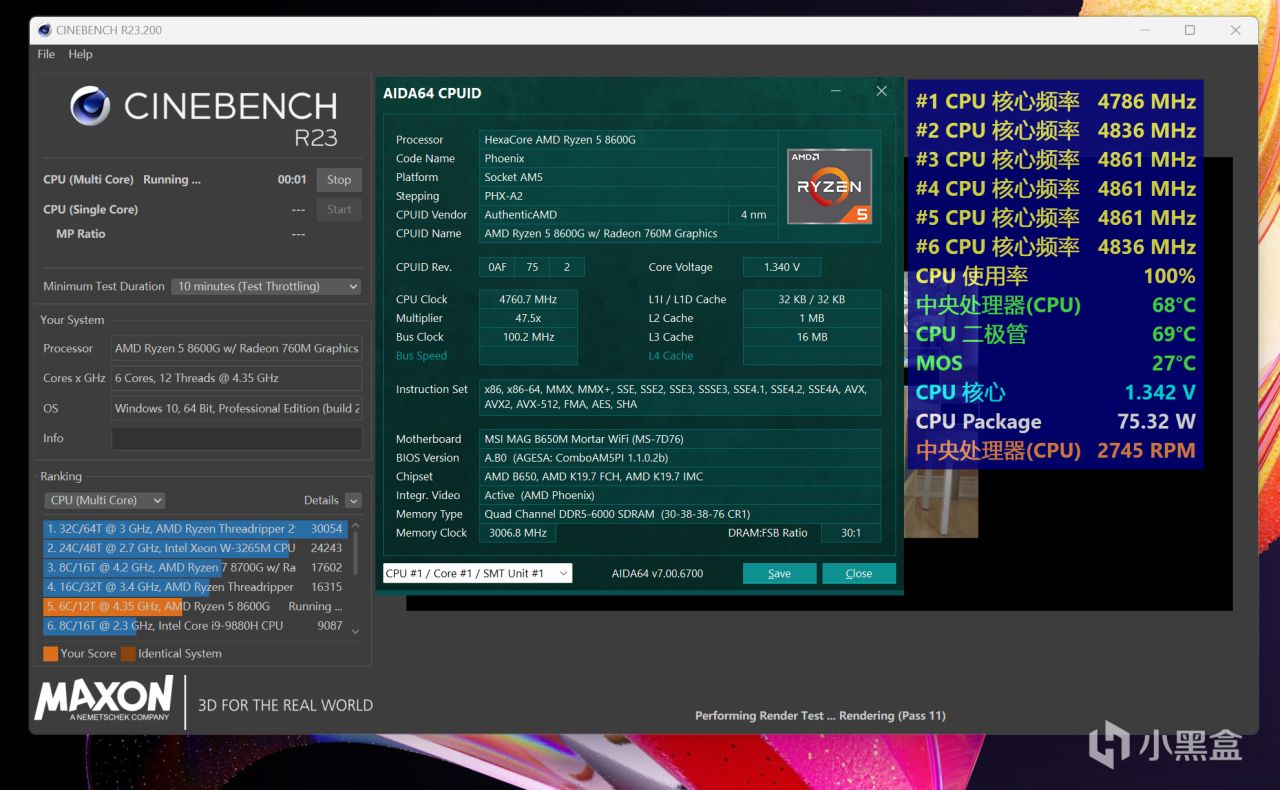Screen dimensions: 1280x790
Task: Open the Help menu
Action: coord(80,54)
